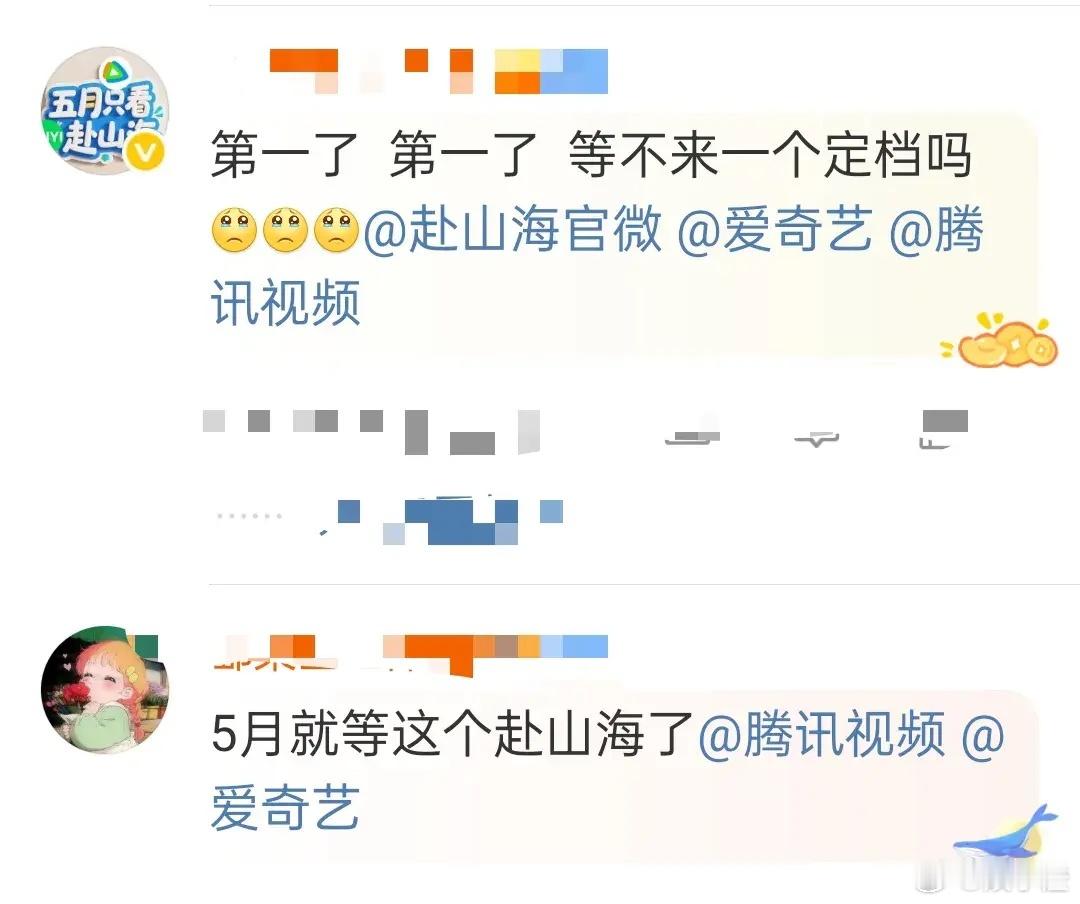Screen dimensions: 1080x904
Task: Tap the third crying emoji before @赴山海官微
Action: 336,230
